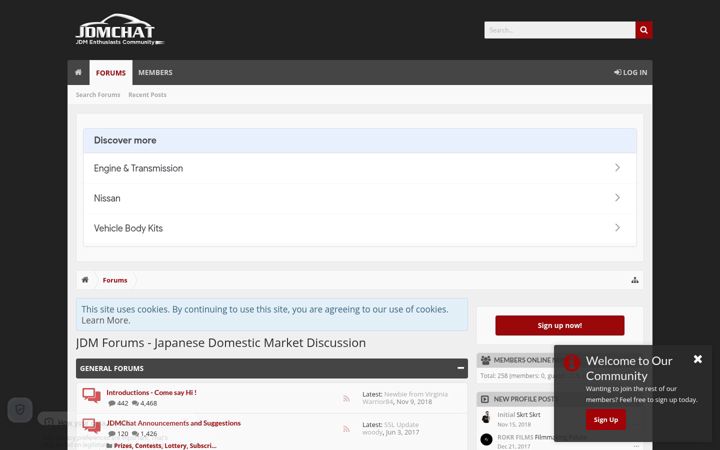
Task: Click the New Profile Posts header icon
Action: click(x=485, y=399)
